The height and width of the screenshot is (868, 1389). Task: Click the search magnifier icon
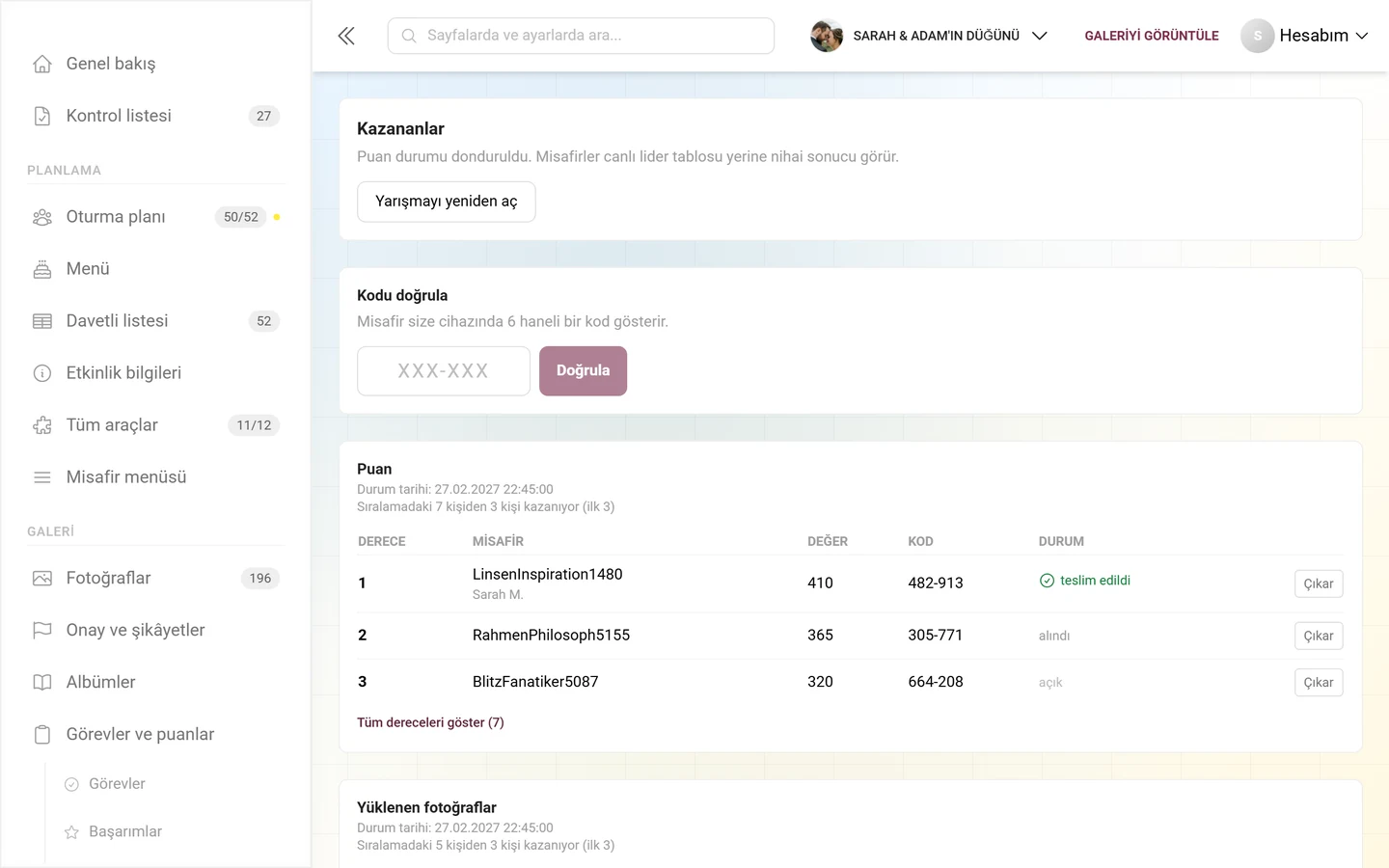(x=409, y=36)
